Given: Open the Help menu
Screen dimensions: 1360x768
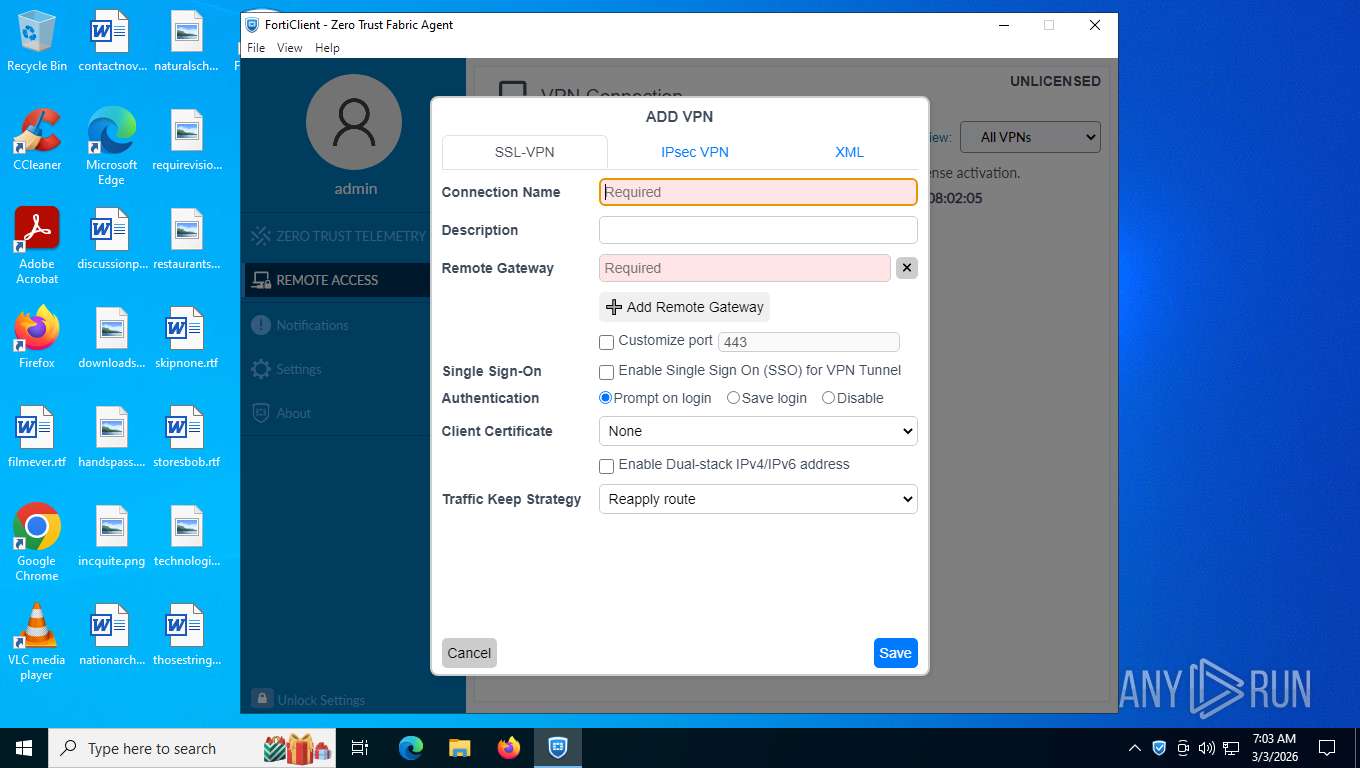Looking at the screenshot, I should pos(327,47).
